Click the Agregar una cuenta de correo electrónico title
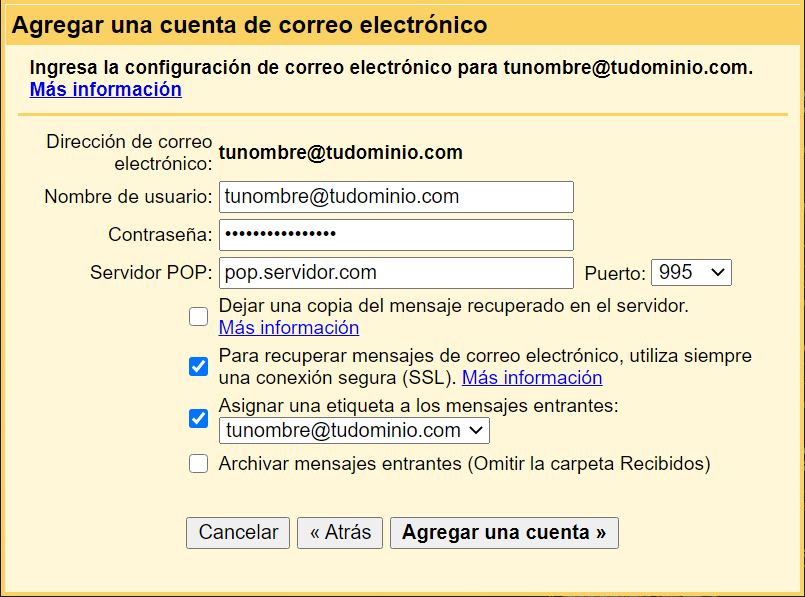The width and height of the screenshot is (805, 597). click(250, 25)
